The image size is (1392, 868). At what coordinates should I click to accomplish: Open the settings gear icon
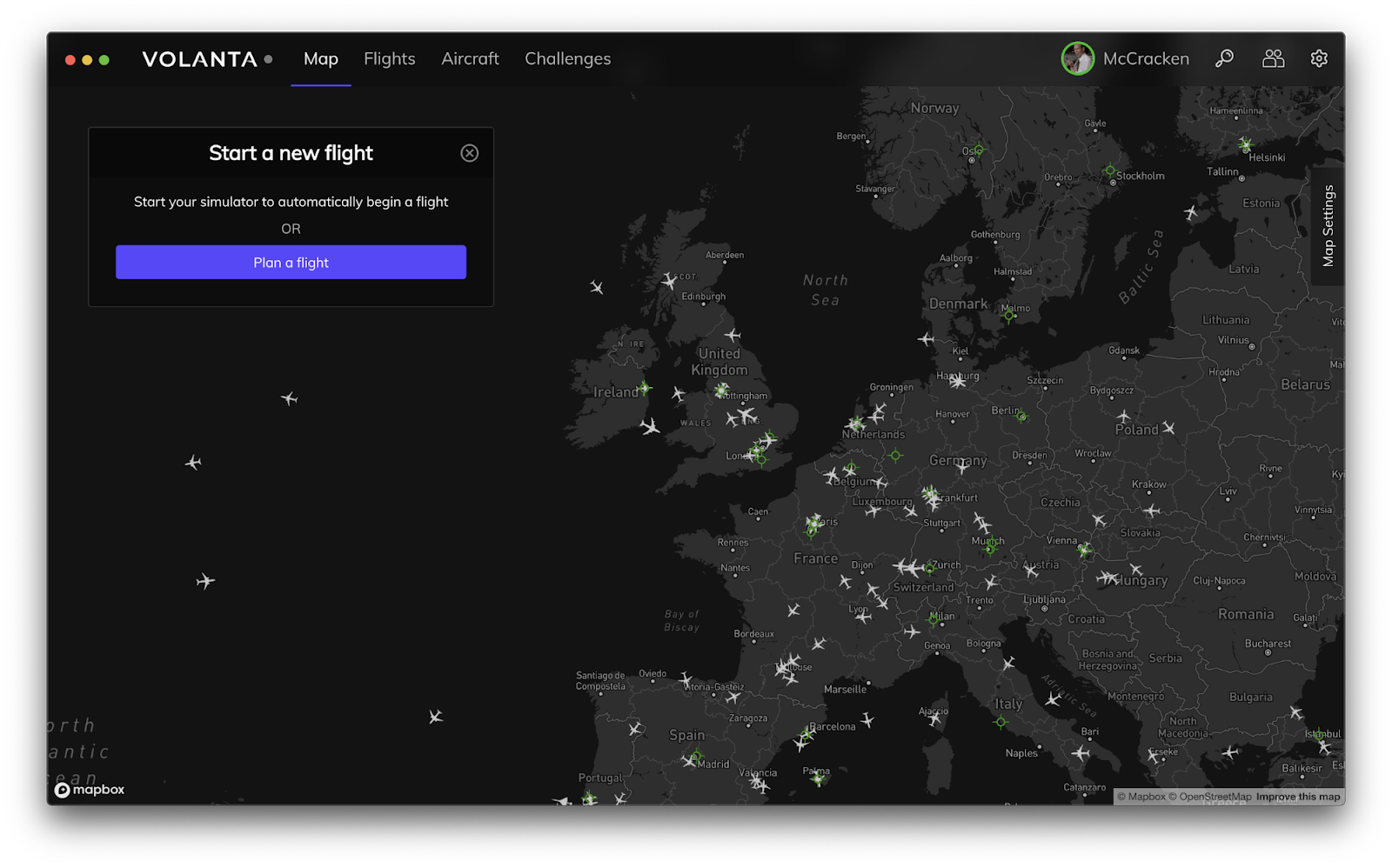pos(1319,58)
